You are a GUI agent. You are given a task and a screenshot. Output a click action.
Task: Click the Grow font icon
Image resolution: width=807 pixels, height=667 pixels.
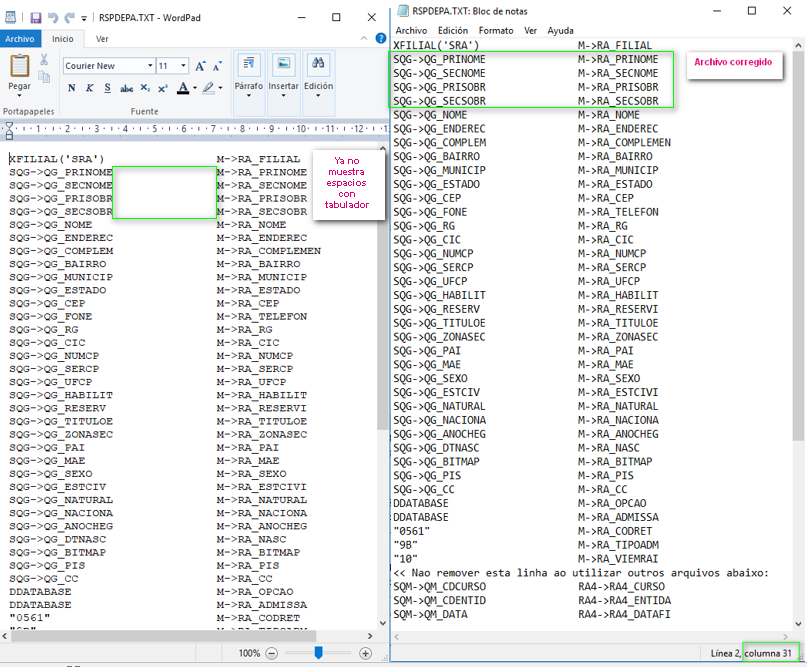pos(200,66)
